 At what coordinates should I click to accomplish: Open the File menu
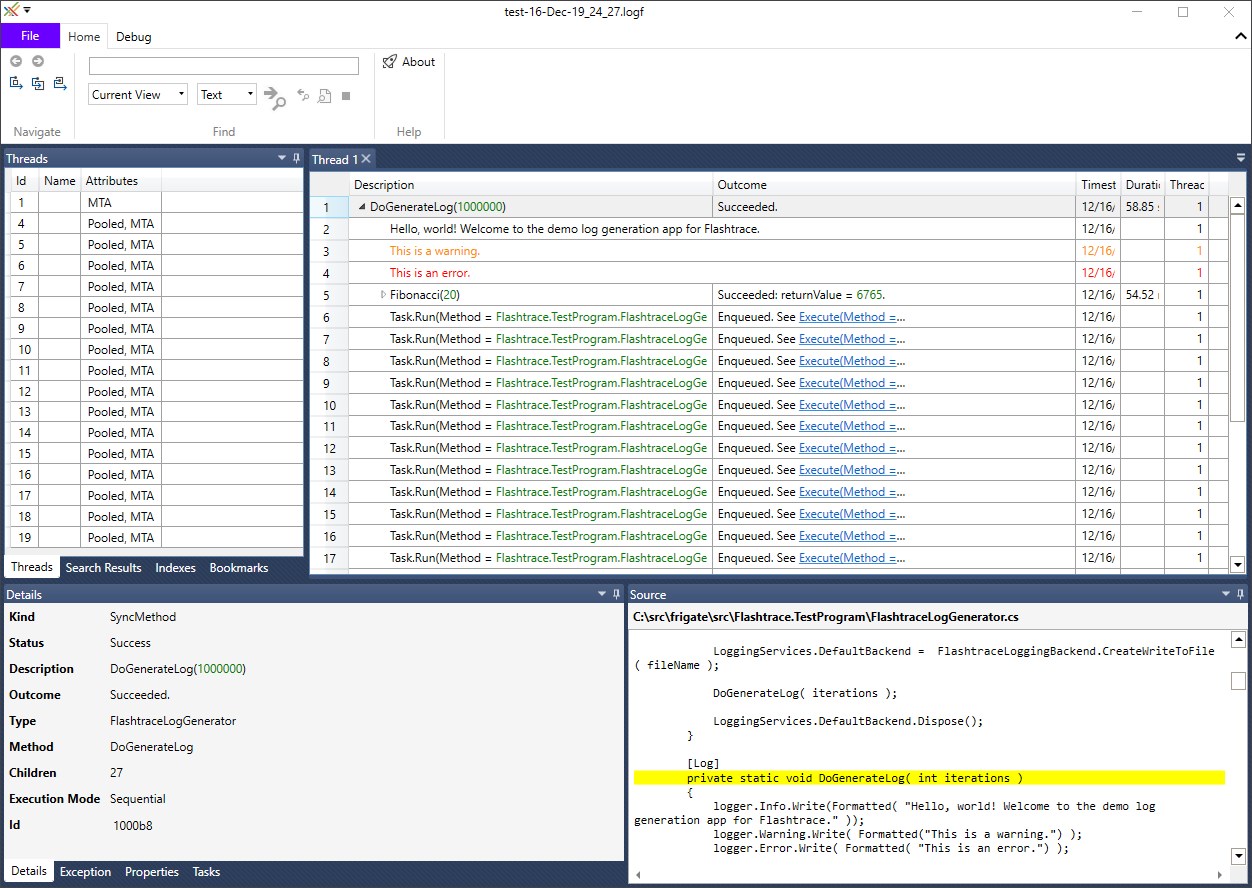[30, 36]
